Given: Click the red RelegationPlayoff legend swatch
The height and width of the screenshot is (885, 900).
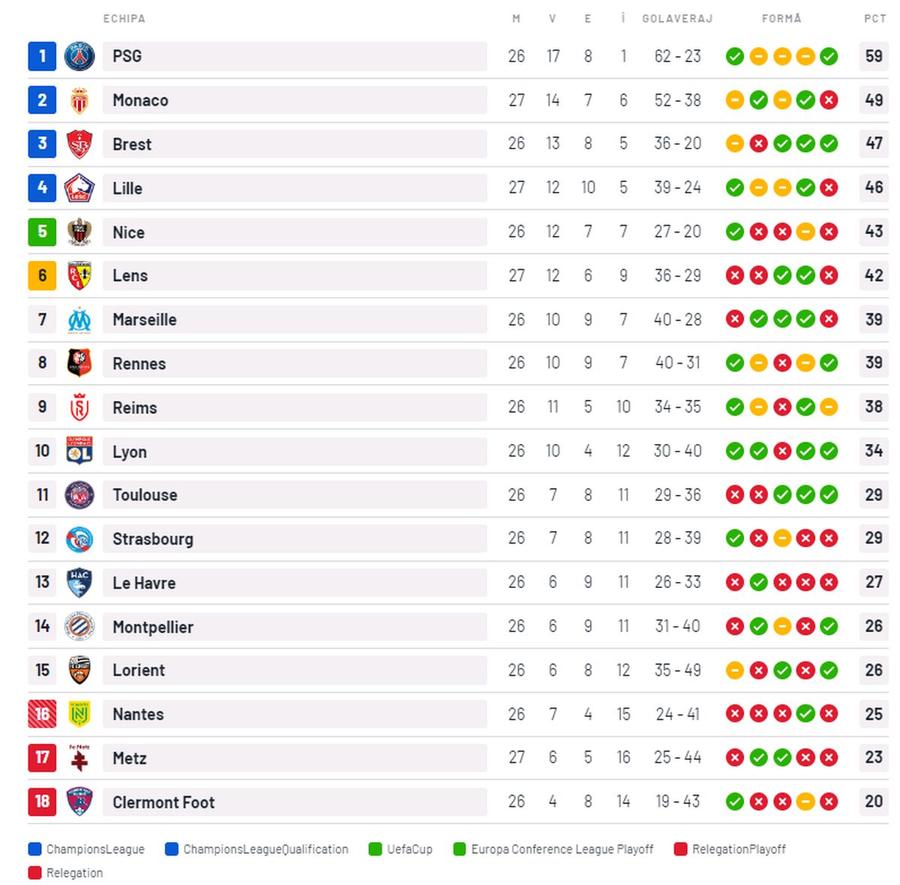Looking at the screenshot, I should click(x=681, y=849).
